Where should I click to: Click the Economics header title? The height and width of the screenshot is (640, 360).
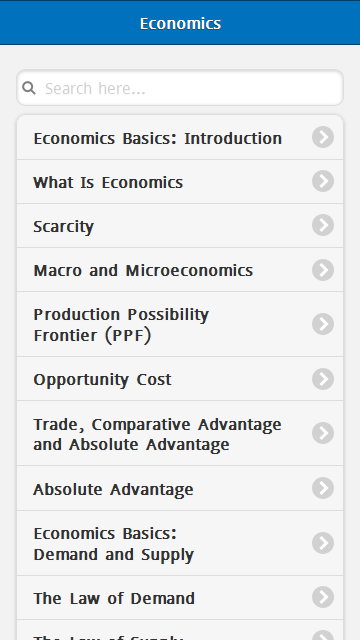[x=180, y=23]
